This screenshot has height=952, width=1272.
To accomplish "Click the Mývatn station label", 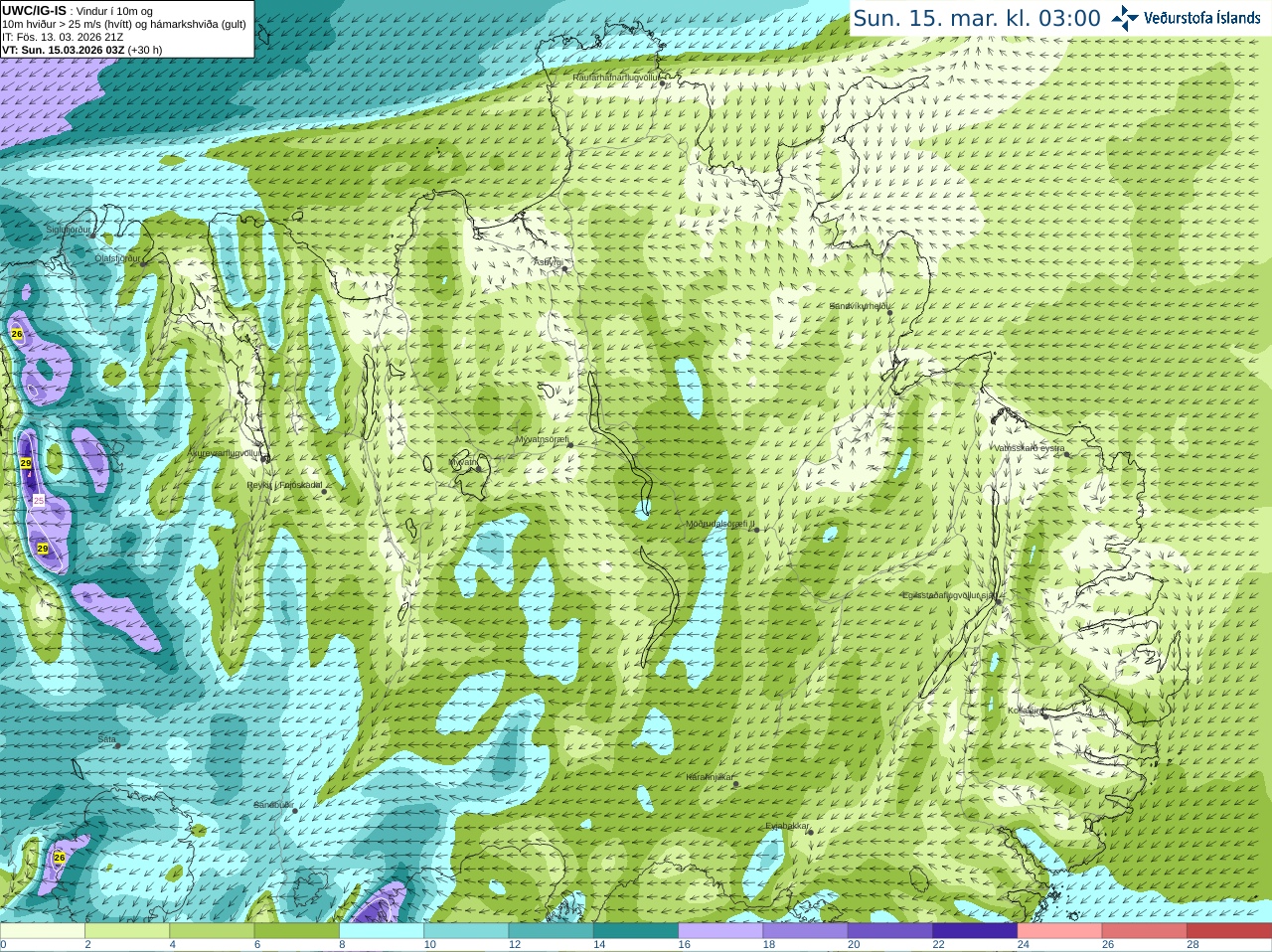I will point(464,461).
